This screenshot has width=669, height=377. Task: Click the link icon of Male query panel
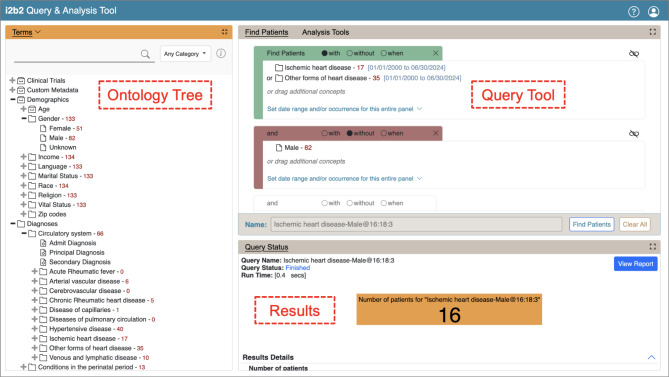point(634,134)
